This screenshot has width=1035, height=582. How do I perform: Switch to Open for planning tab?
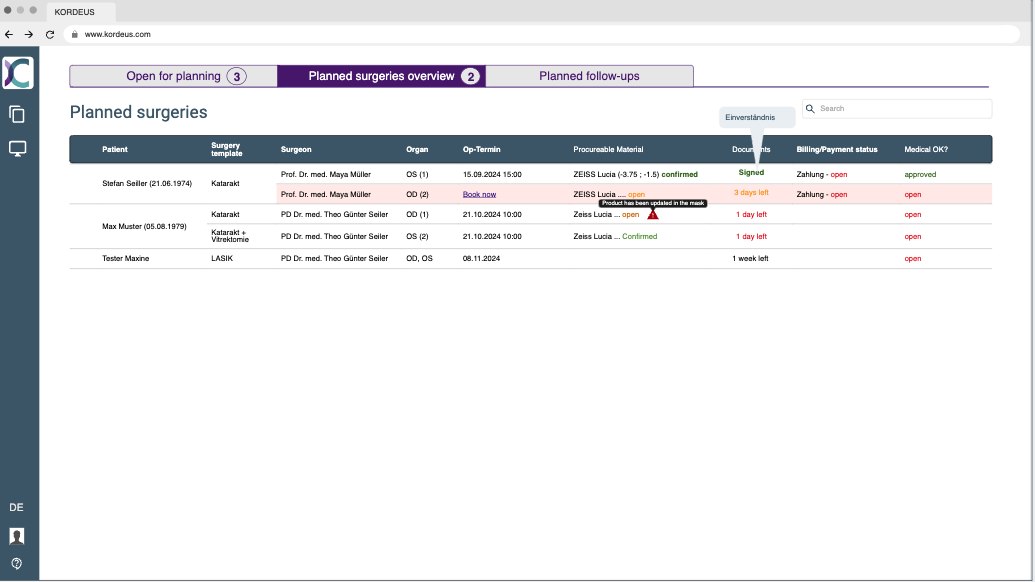[173, 76]
